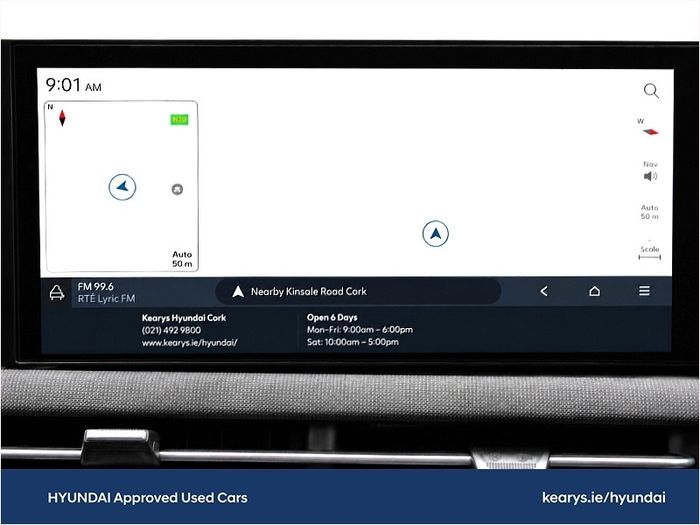Tap the grey POI marker in mini map
The image size is (700, 525).
[177, 189]
